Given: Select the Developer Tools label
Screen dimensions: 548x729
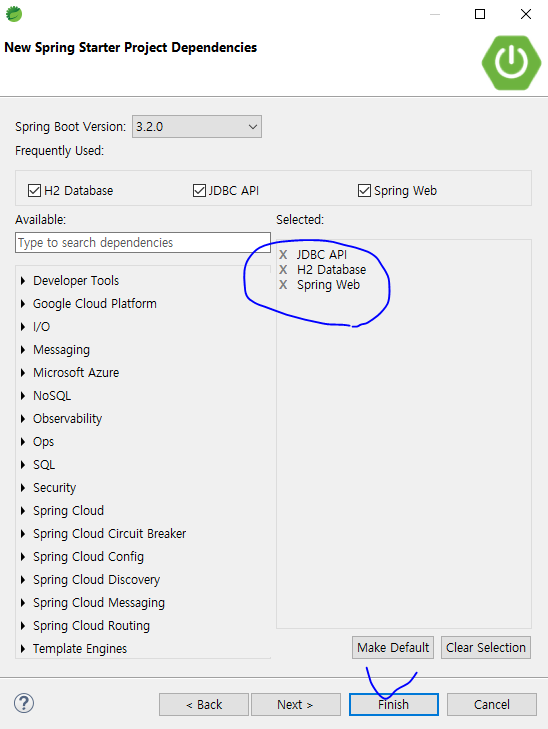Looking at the screenshot, I should [x=76, y=281].
